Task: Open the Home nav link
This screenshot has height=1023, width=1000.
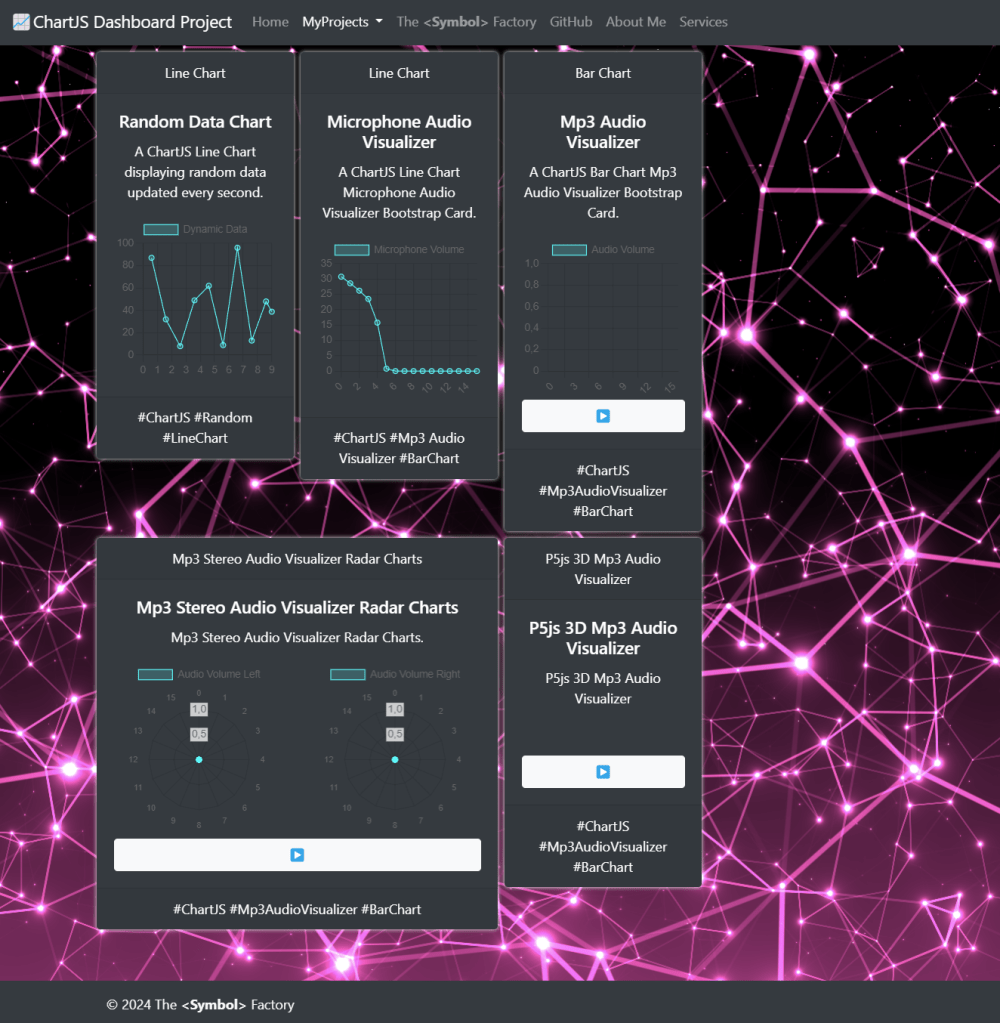Action: click(x=270, y=22)
